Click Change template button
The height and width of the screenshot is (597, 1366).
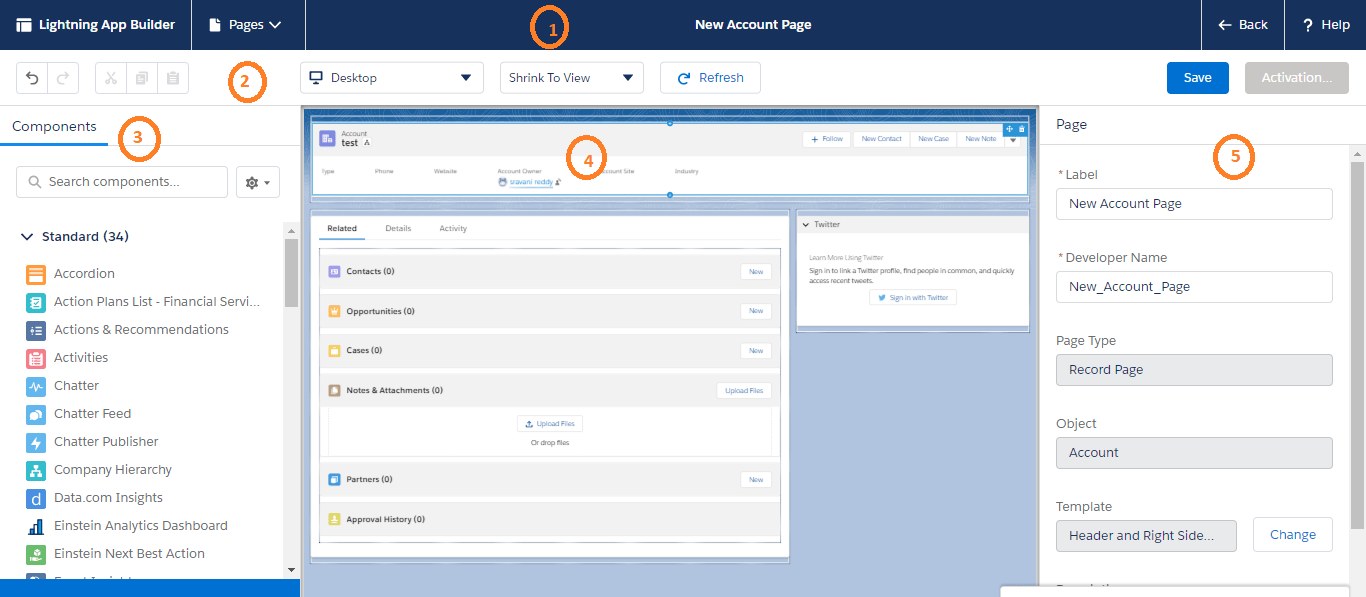click(x=1293, y=535)
